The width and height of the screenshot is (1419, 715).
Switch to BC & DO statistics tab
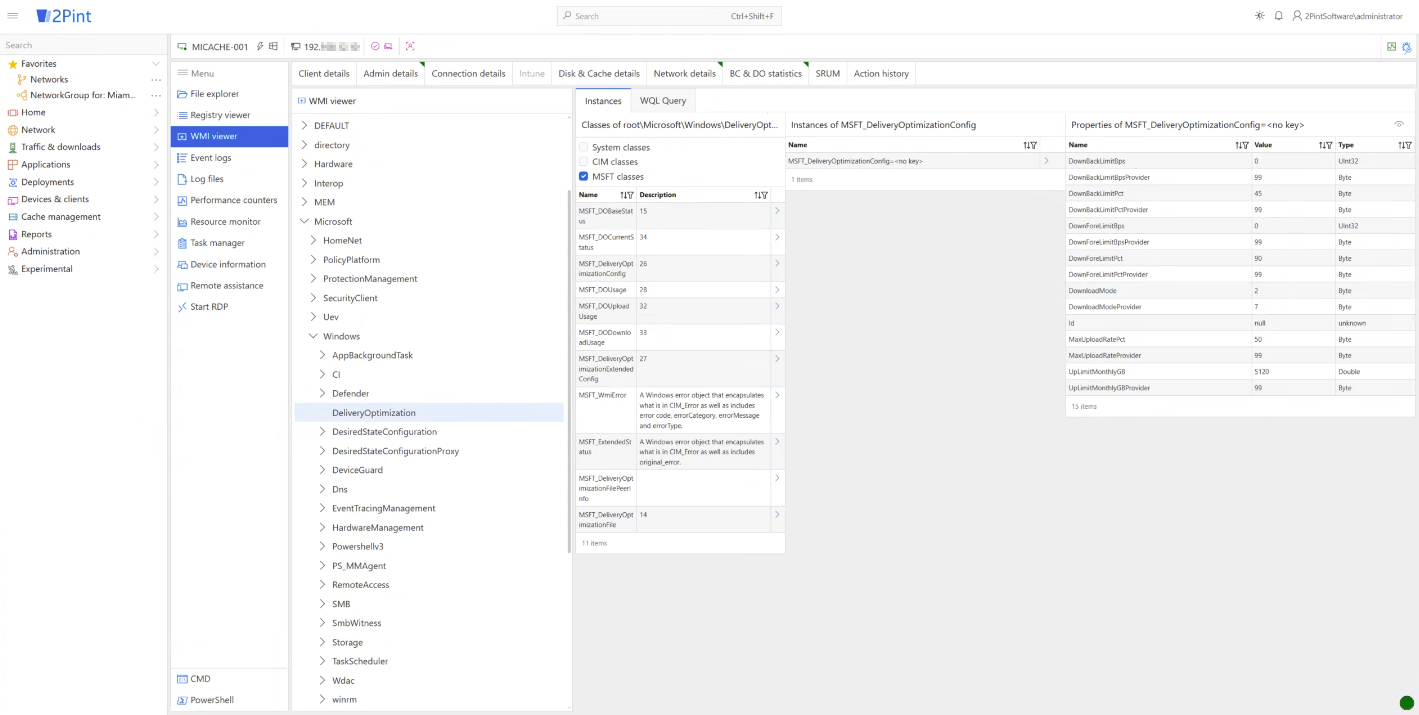(766, 73)
